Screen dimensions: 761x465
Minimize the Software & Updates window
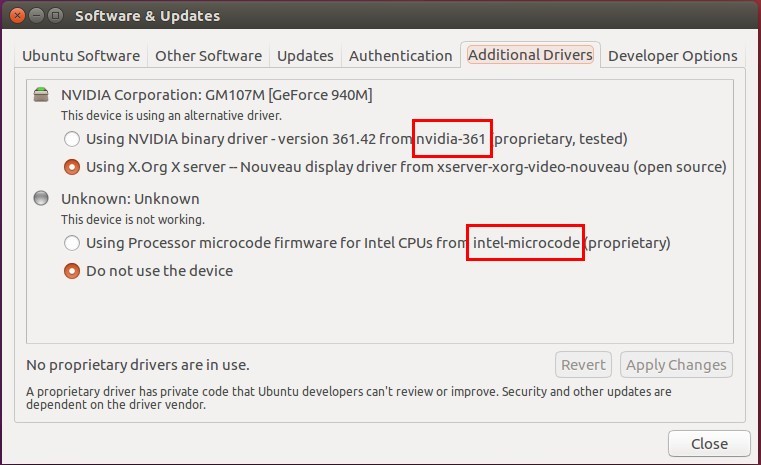tap(36, 16)
